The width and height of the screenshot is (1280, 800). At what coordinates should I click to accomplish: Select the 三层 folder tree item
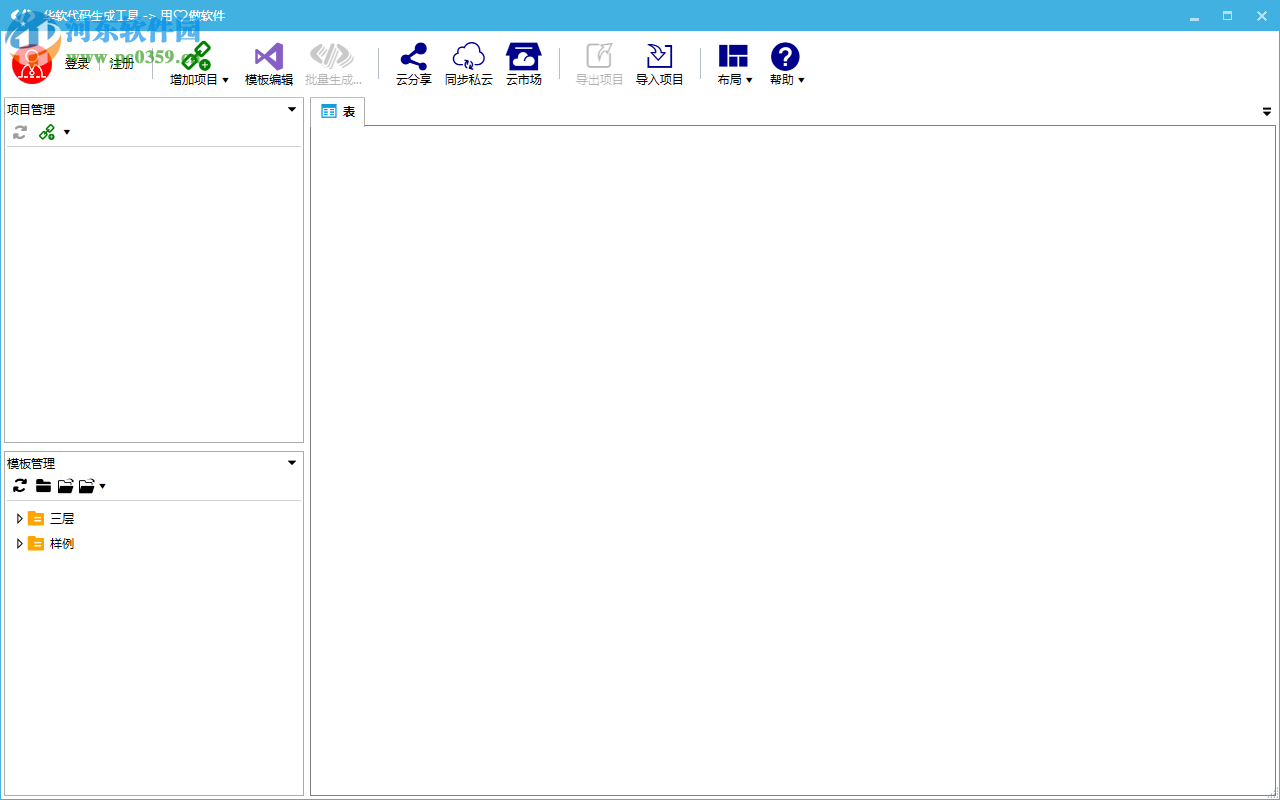[62, 519]
